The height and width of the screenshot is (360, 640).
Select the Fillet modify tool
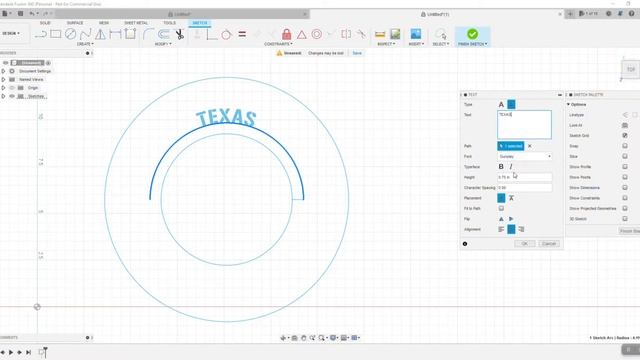(x=148, y=34)
